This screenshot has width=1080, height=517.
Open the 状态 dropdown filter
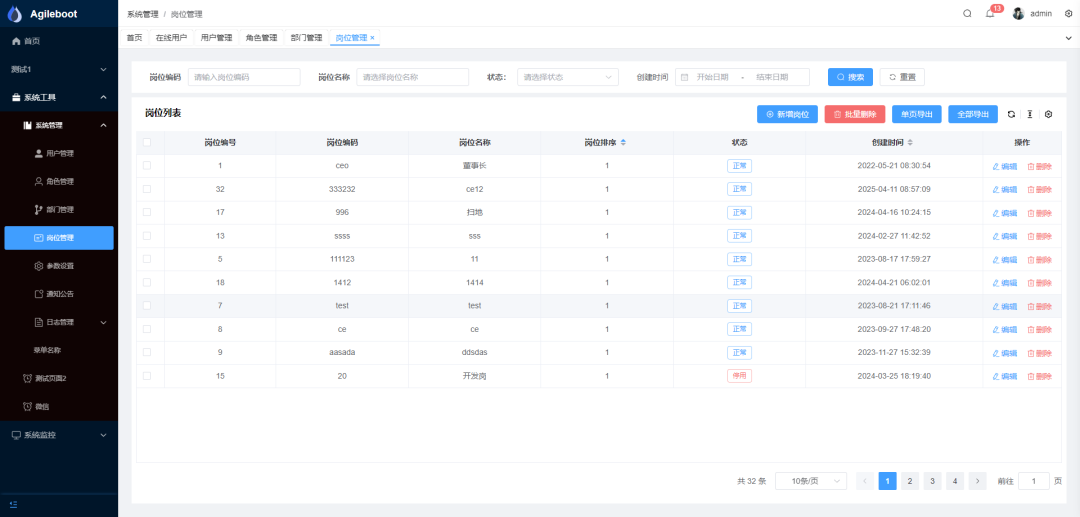tap(567, 77)
